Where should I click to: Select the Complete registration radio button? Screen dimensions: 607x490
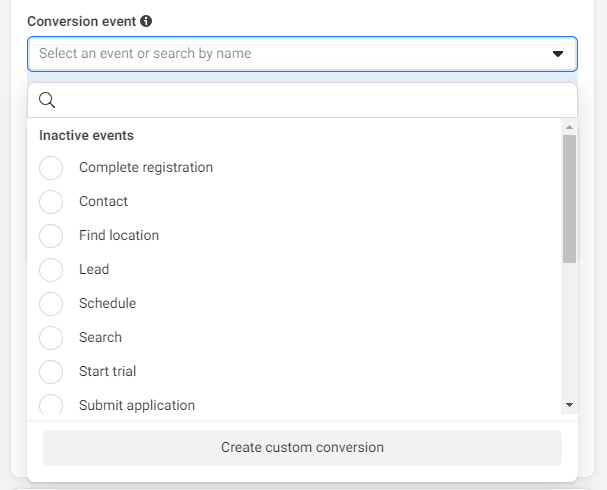[x=51, y=168]
